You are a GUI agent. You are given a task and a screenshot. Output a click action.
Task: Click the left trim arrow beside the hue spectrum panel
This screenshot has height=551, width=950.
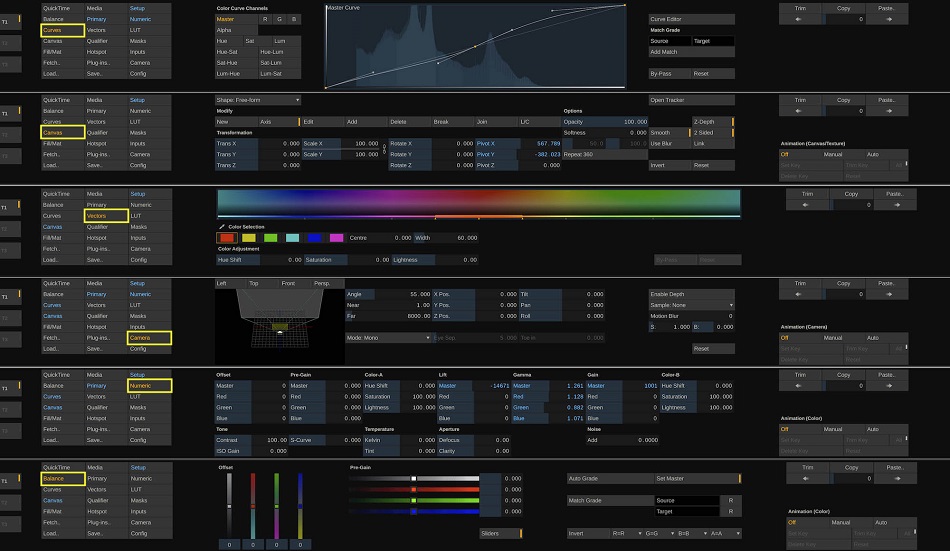pos(807,205)
